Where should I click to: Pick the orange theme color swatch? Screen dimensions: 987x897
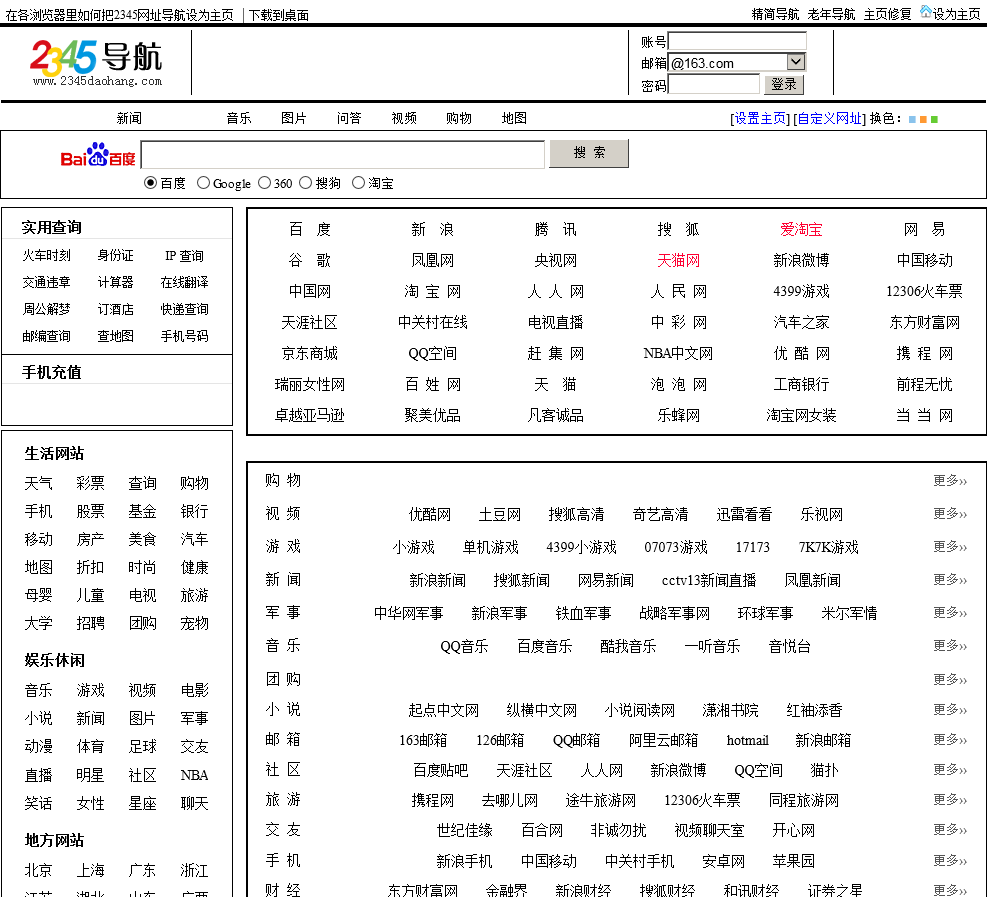[923, 120]
